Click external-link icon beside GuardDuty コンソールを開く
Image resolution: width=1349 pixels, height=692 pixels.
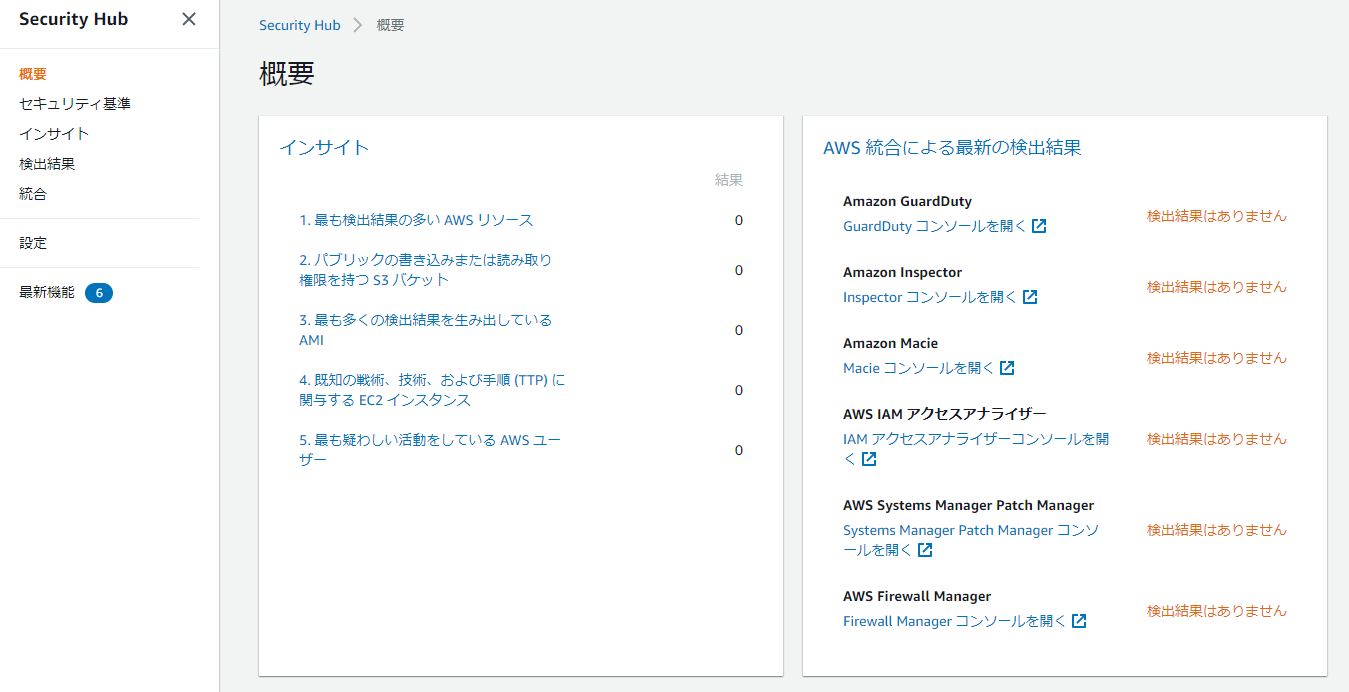1039,226
